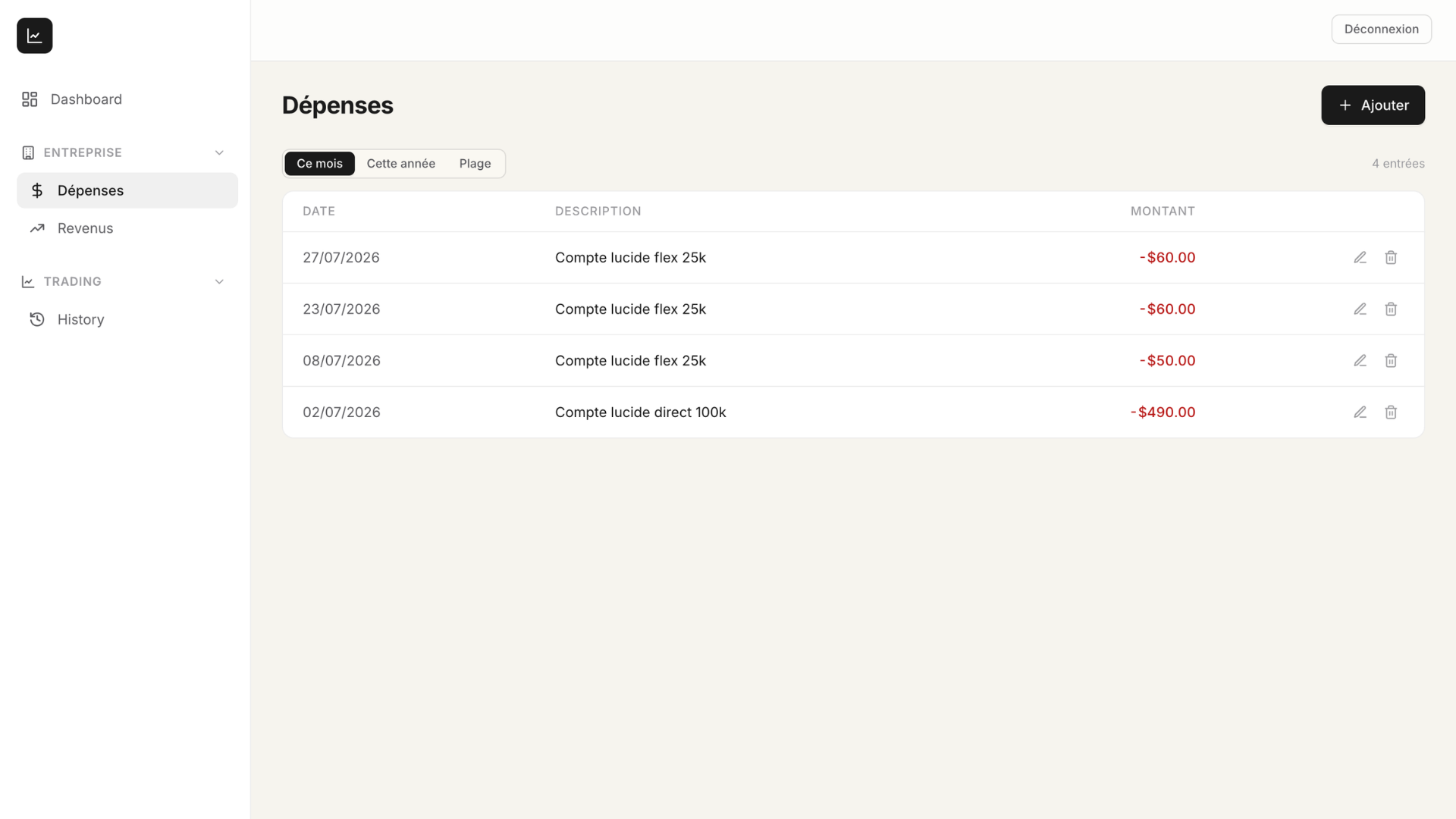Click the Déconnexion button
This screenshot has width=1456, height=819.
pos(1381,29)
